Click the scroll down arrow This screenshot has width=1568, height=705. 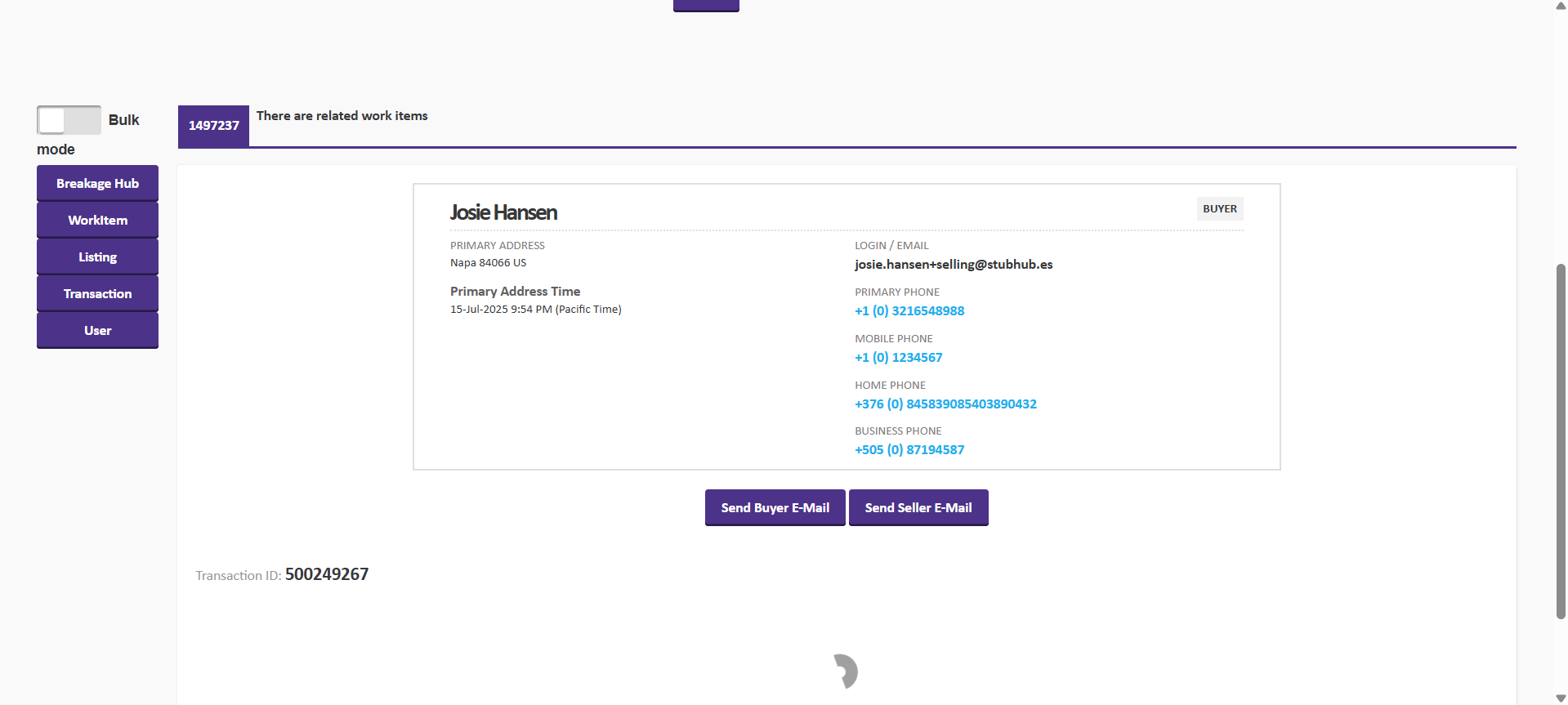(x=1561, y=698)
